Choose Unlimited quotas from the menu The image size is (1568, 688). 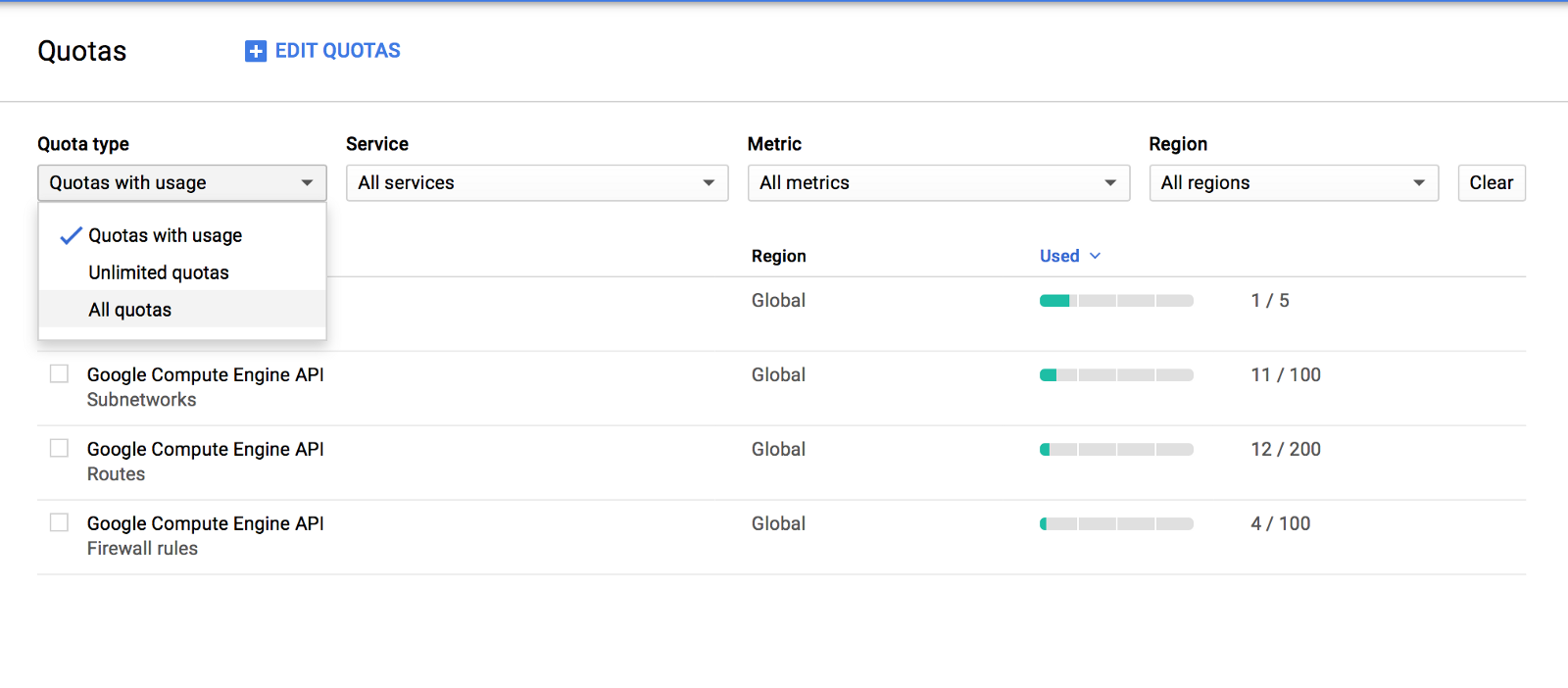point(159,272)
